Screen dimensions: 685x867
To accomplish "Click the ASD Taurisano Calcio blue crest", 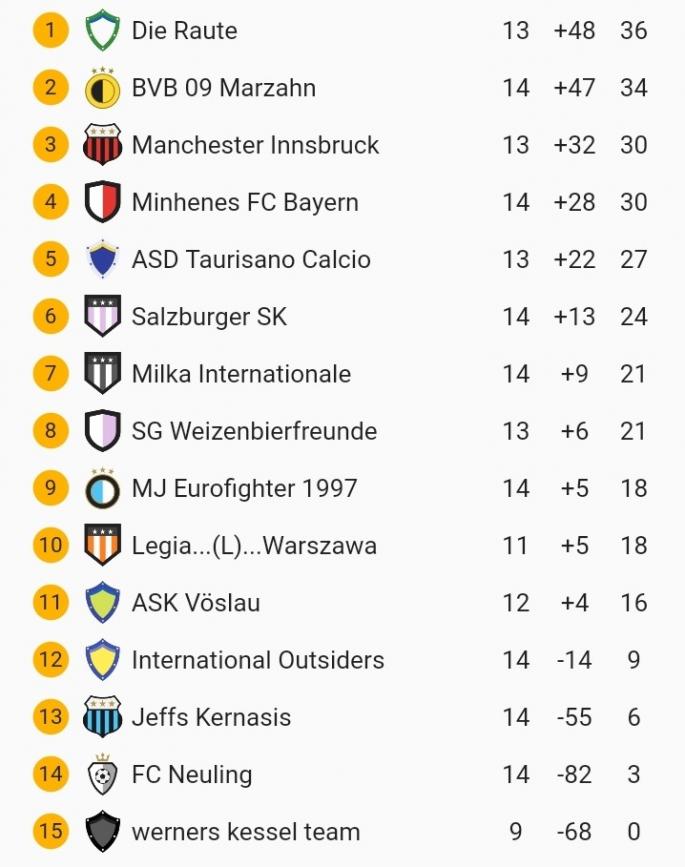I will click(x=102, y=260).
